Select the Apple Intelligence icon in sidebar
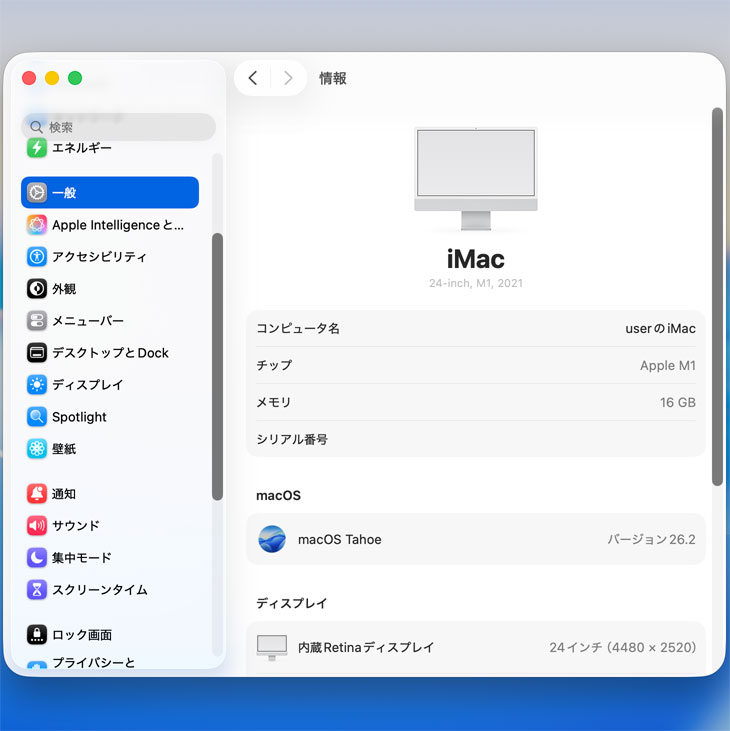The image size is (730, 731). [x=37, y=225]
